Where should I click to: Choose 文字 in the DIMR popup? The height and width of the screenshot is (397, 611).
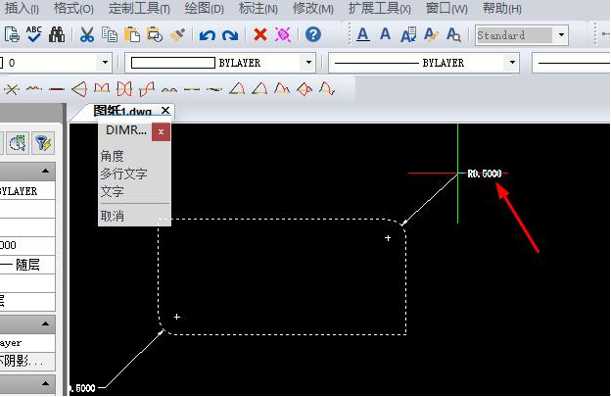click(112, 192)
